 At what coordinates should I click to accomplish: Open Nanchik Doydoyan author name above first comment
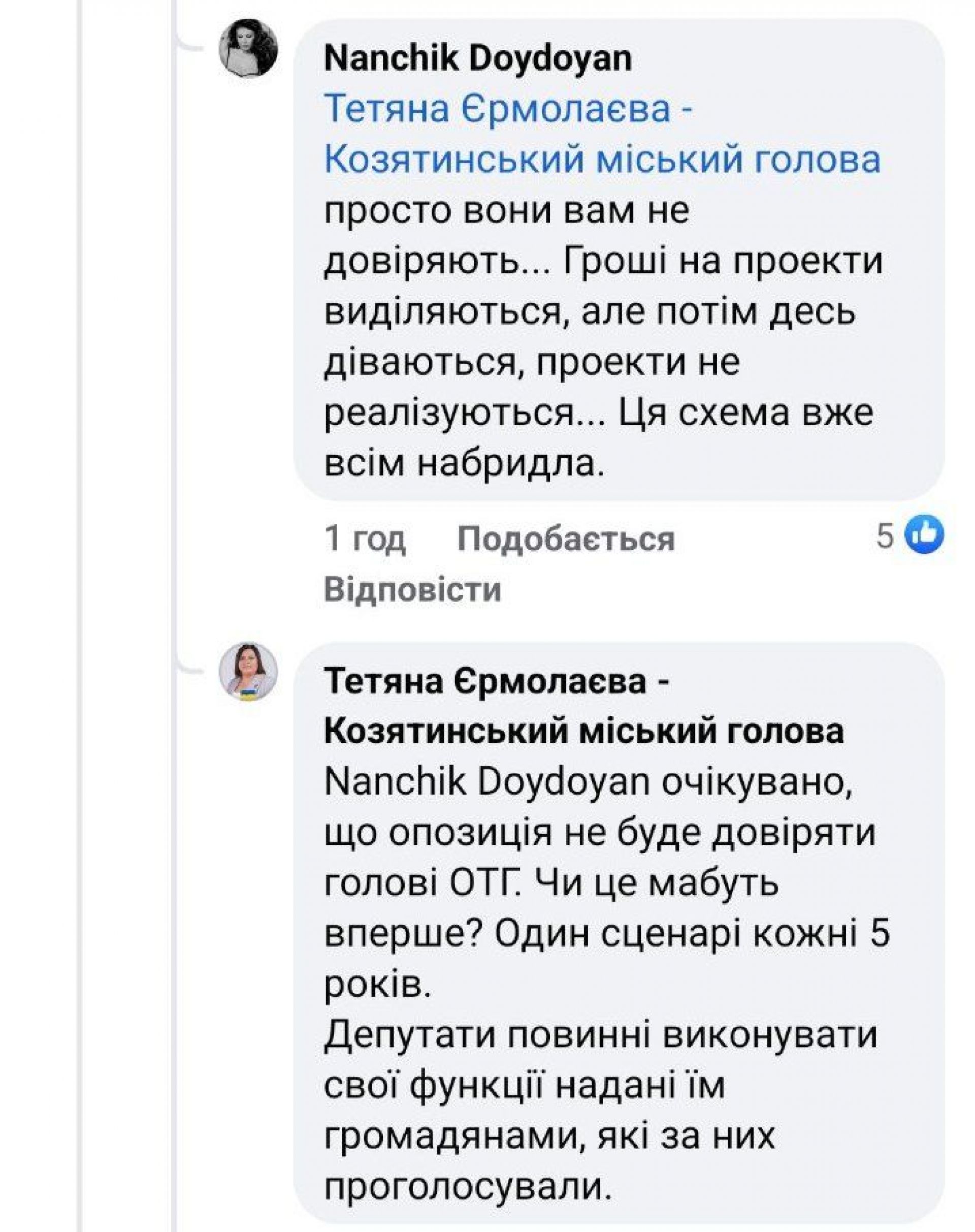pyautogui.click(x=478, y=59)
